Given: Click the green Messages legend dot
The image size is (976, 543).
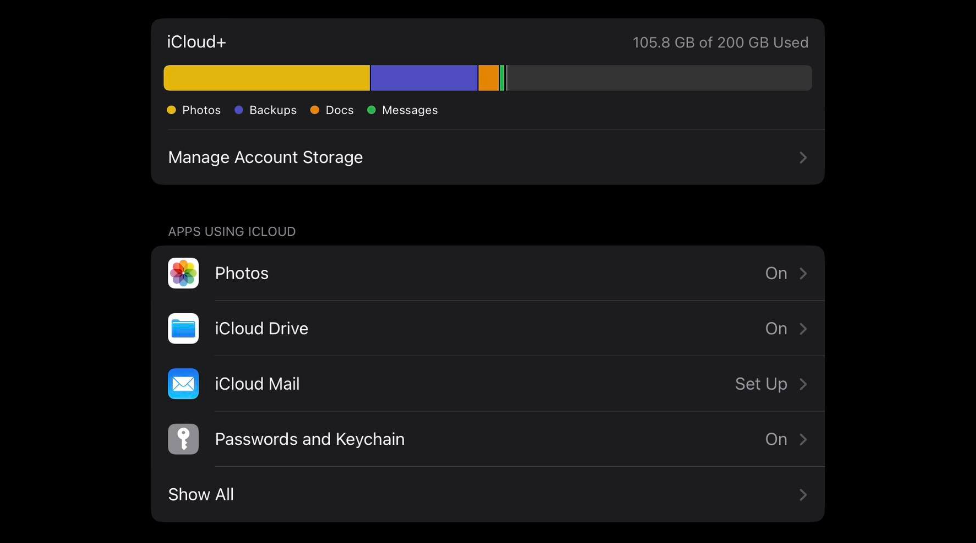Looking at the screenshot, I should pos(371,110).
